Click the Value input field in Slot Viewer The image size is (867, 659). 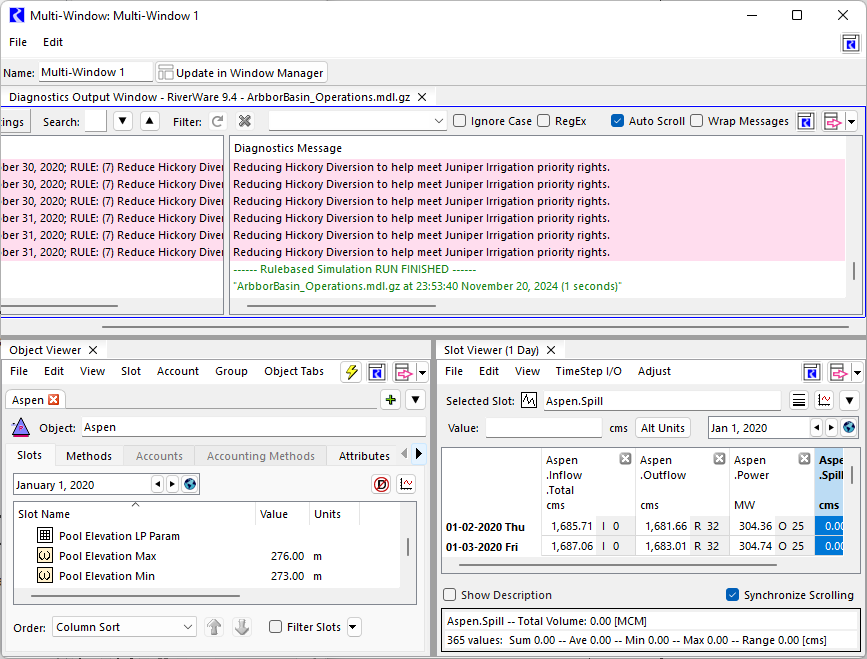(543, 428)
